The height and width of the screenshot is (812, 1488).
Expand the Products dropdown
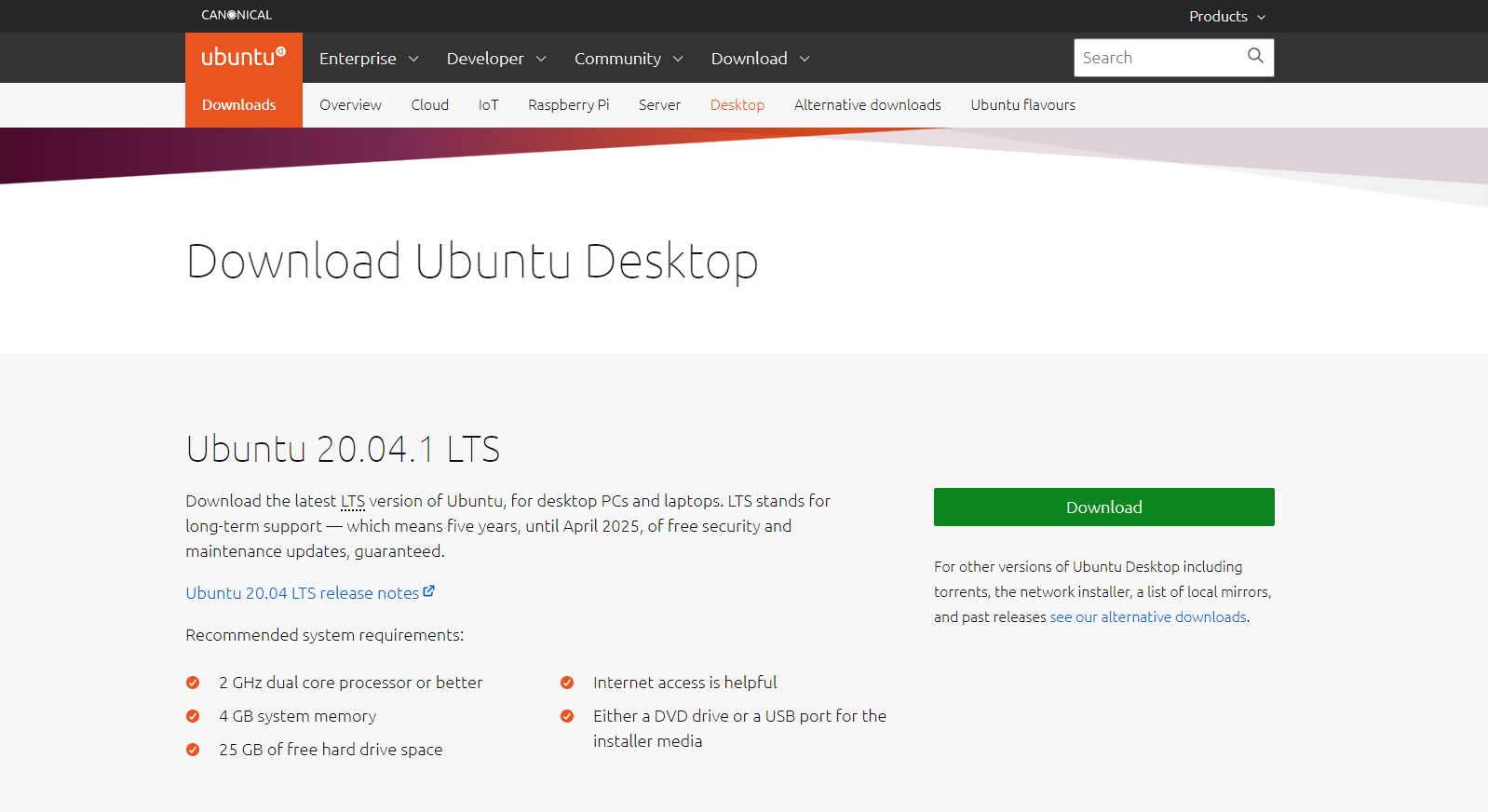click(x=1227, y=16)
